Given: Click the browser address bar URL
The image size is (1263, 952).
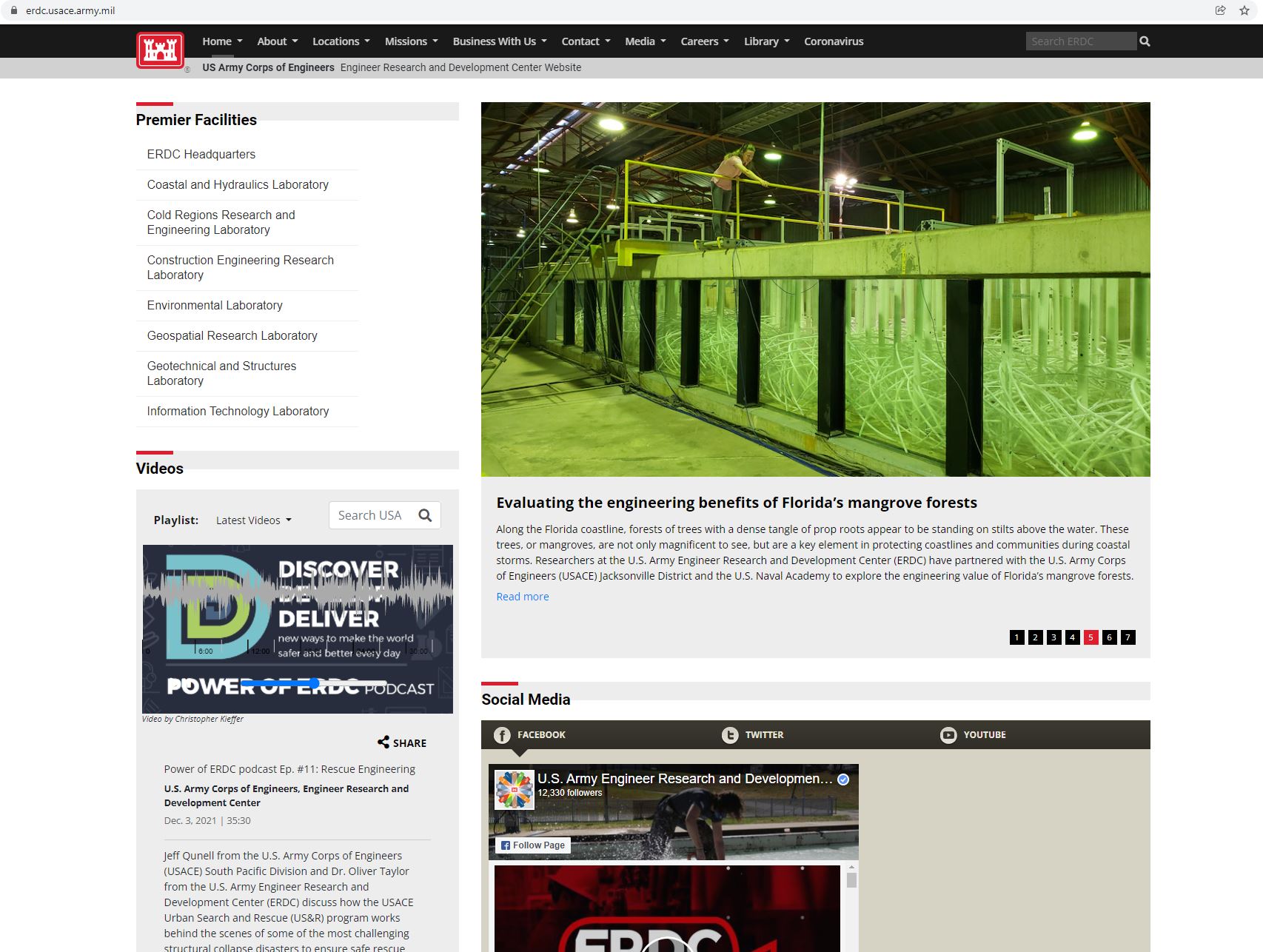Looking at the screenshot, I should point(70,10).
